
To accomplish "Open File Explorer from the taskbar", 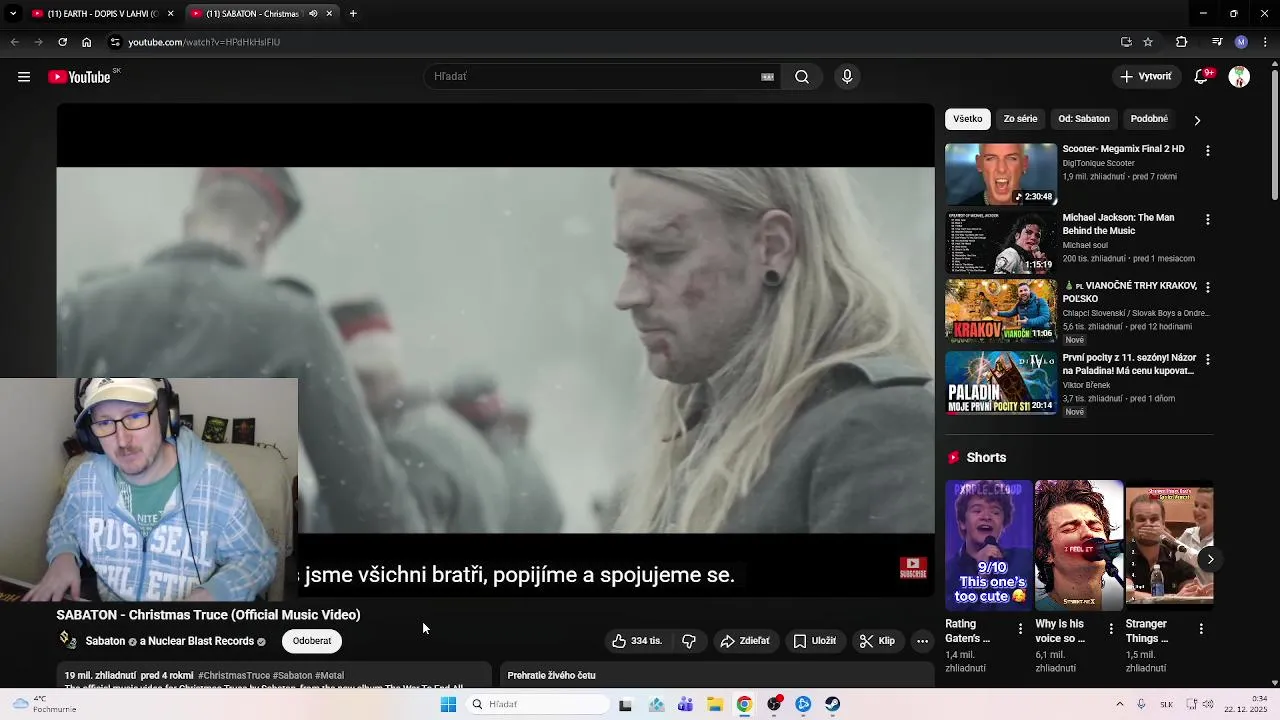I will (x=715, y=704).
